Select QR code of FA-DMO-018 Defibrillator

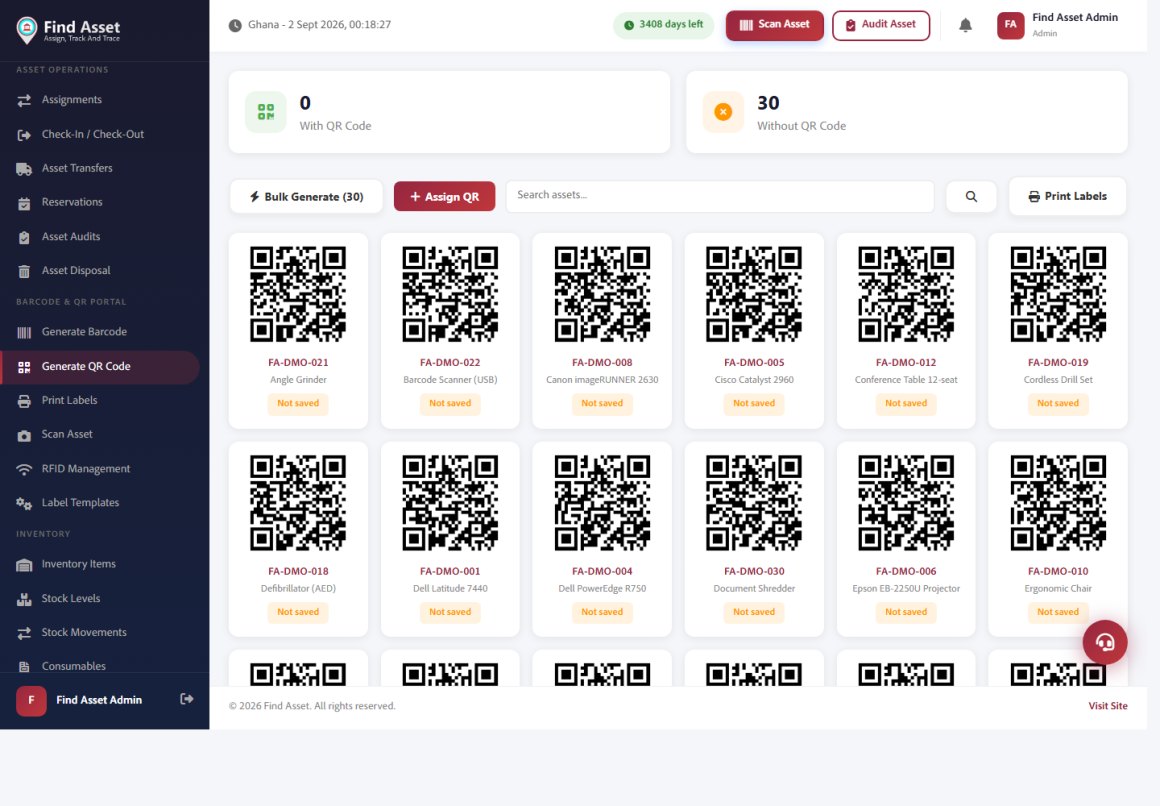298,503
